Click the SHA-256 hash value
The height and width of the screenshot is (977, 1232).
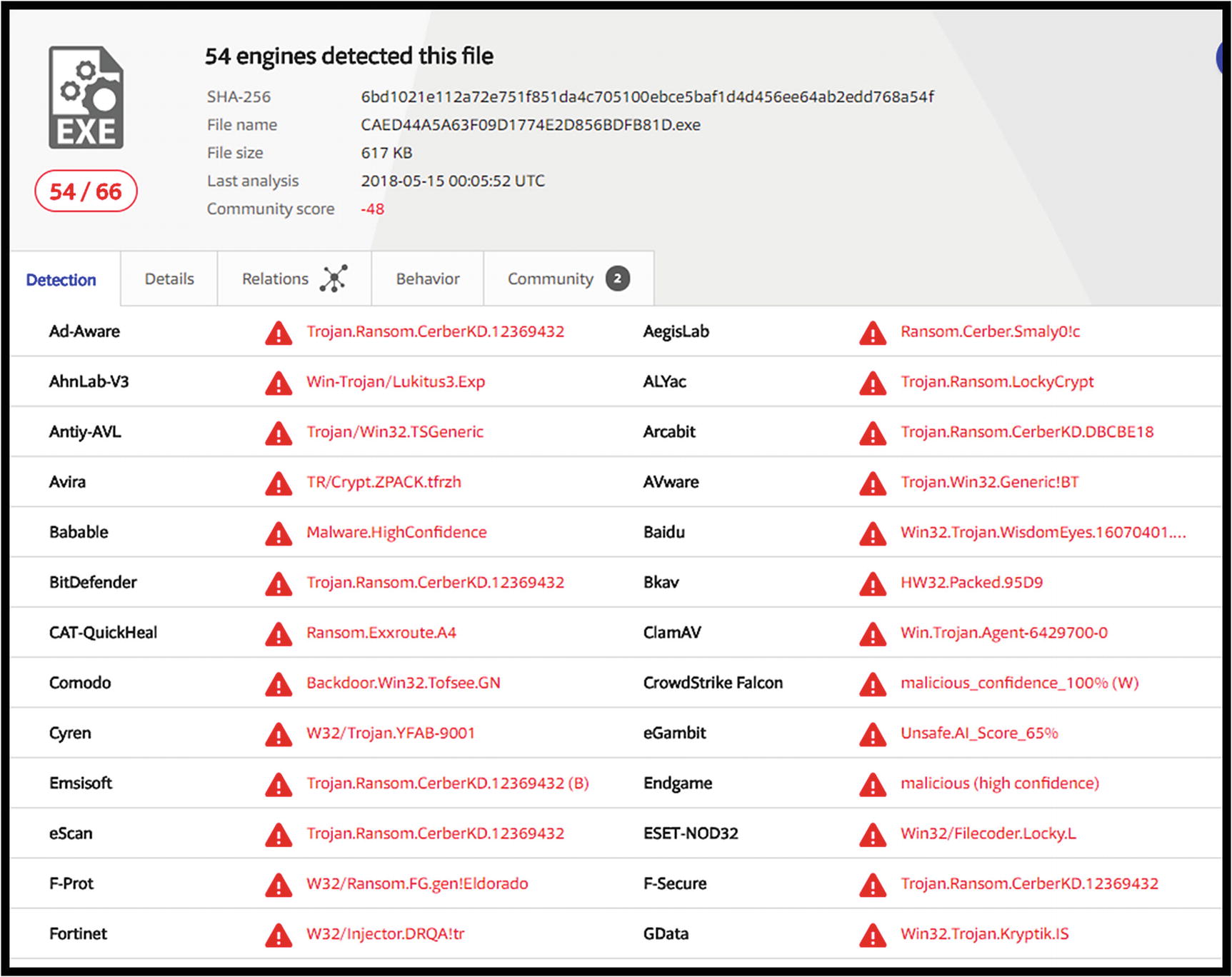(x=647, y=96)
